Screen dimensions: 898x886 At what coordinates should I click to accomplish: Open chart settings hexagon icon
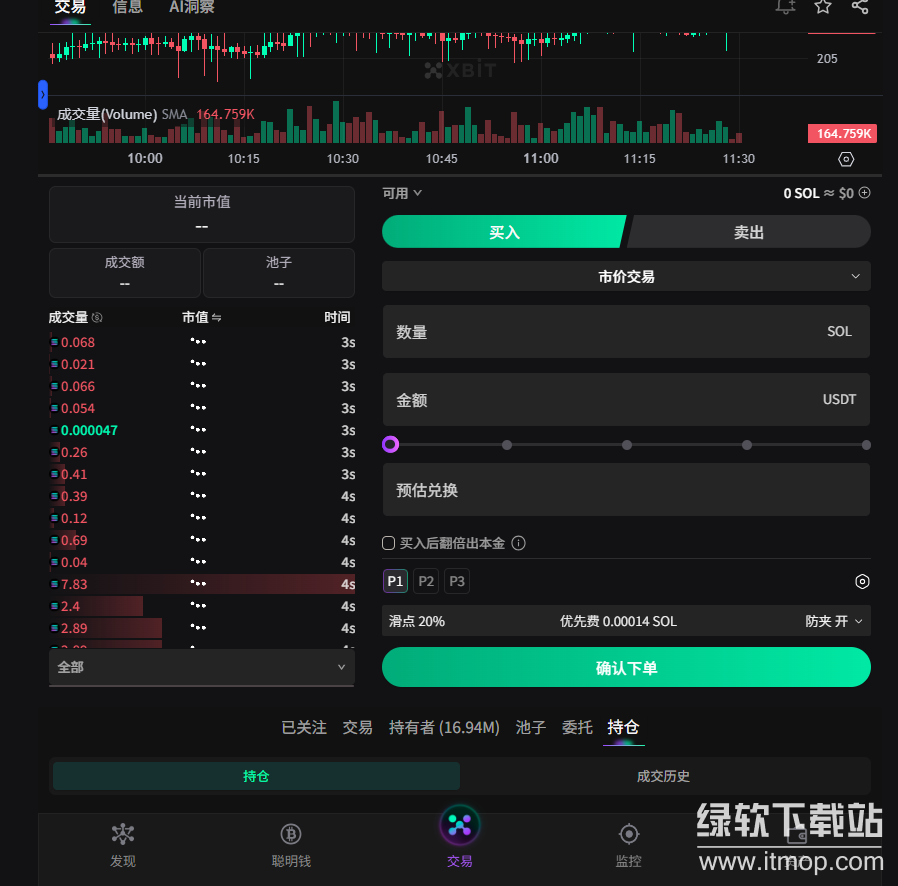(846, 160)
